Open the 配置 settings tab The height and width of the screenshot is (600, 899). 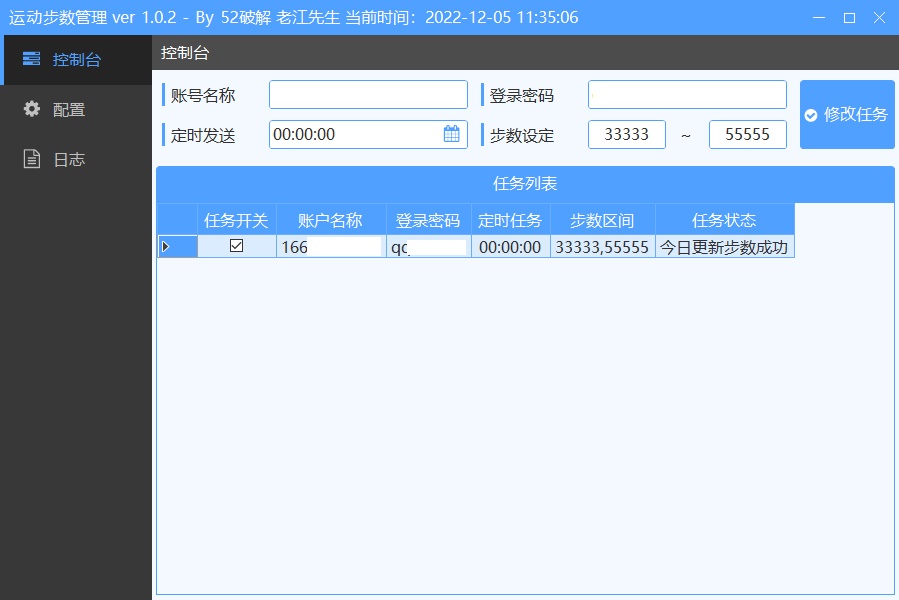(x=68, y=110)
